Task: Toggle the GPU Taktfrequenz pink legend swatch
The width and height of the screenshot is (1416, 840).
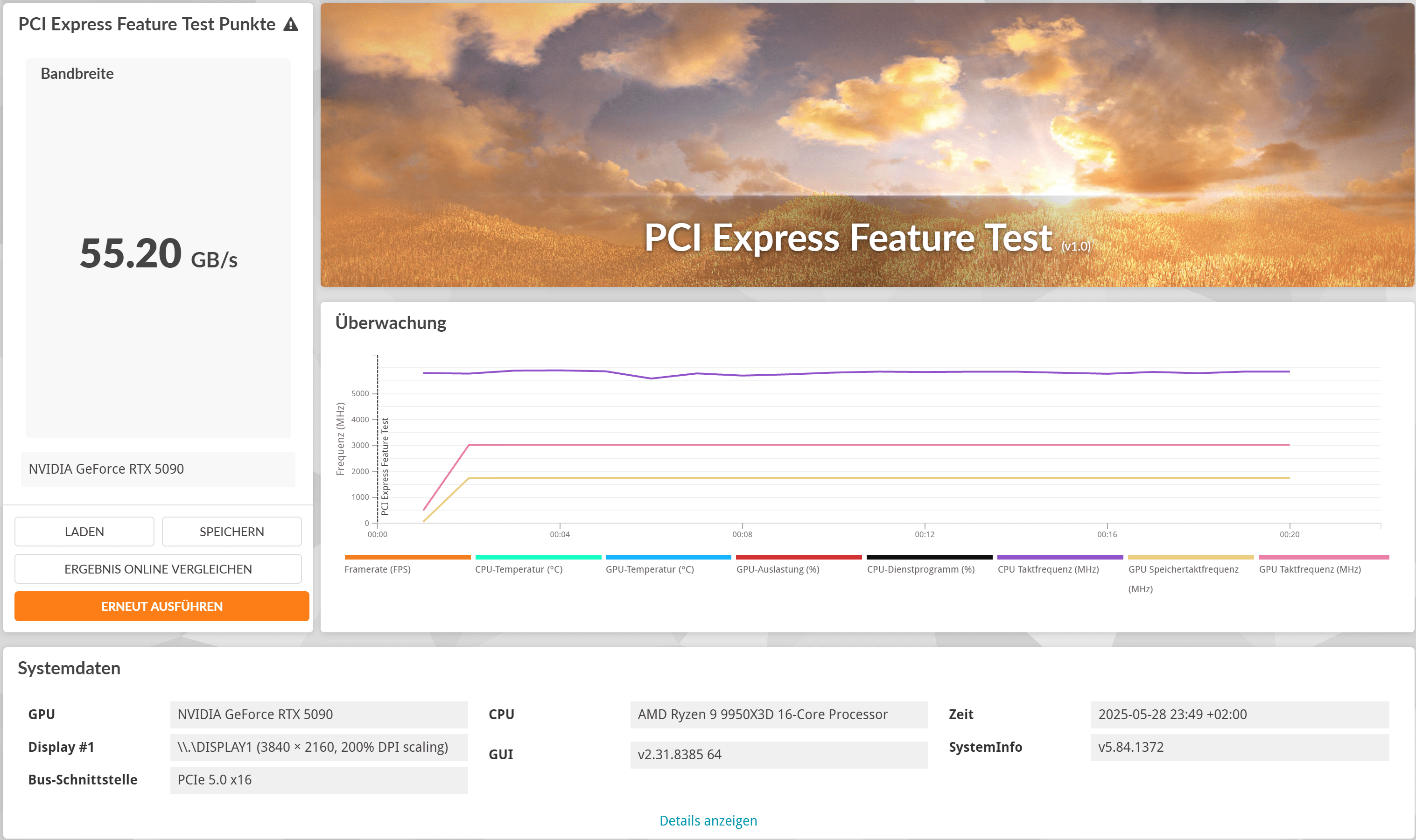Action: pos(1323,558)
